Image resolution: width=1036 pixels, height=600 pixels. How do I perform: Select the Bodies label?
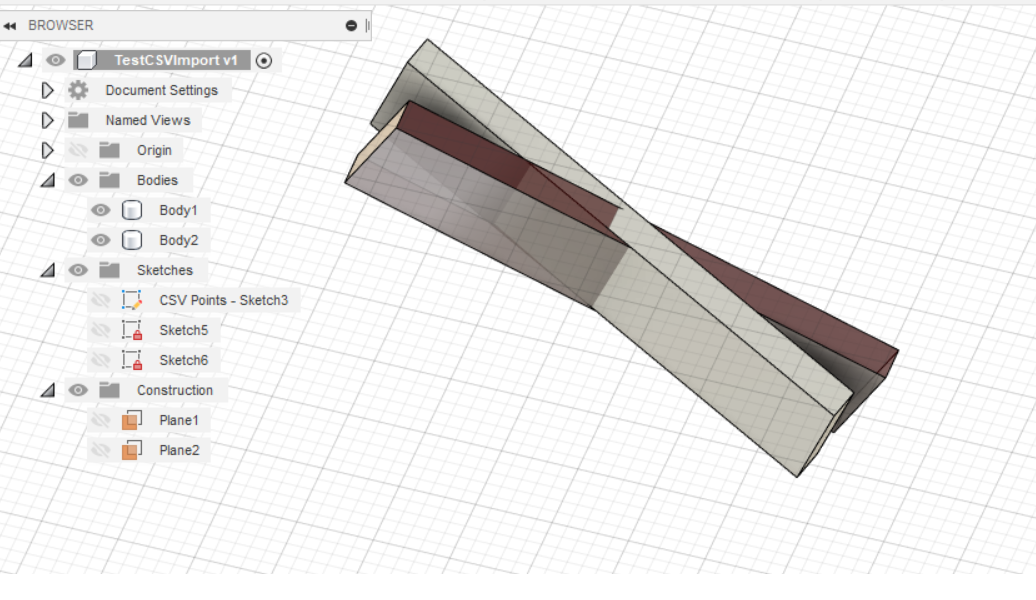click(x=157, y=180)
